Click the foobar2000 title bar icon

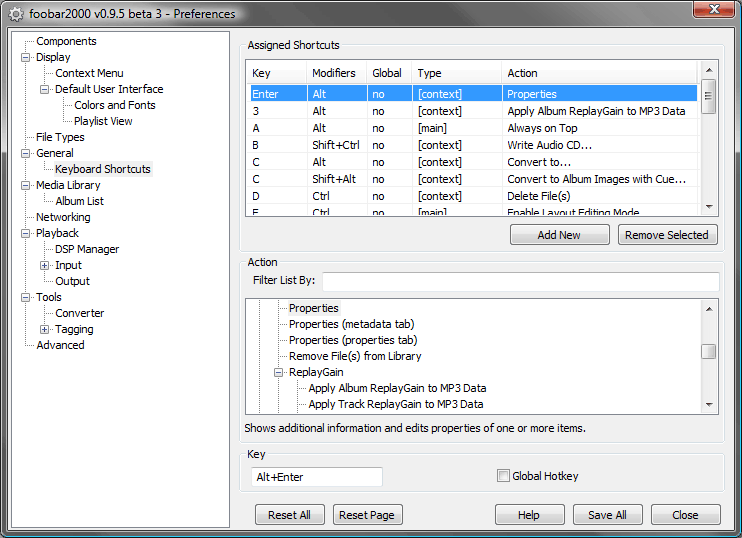click(16, 14)
